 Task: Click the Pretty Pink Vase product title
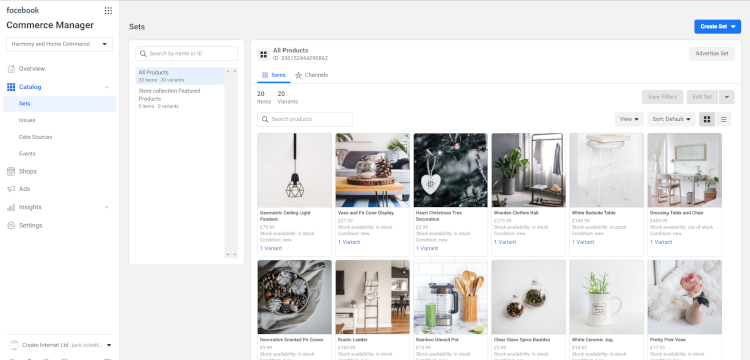click(x=667, y=340)
